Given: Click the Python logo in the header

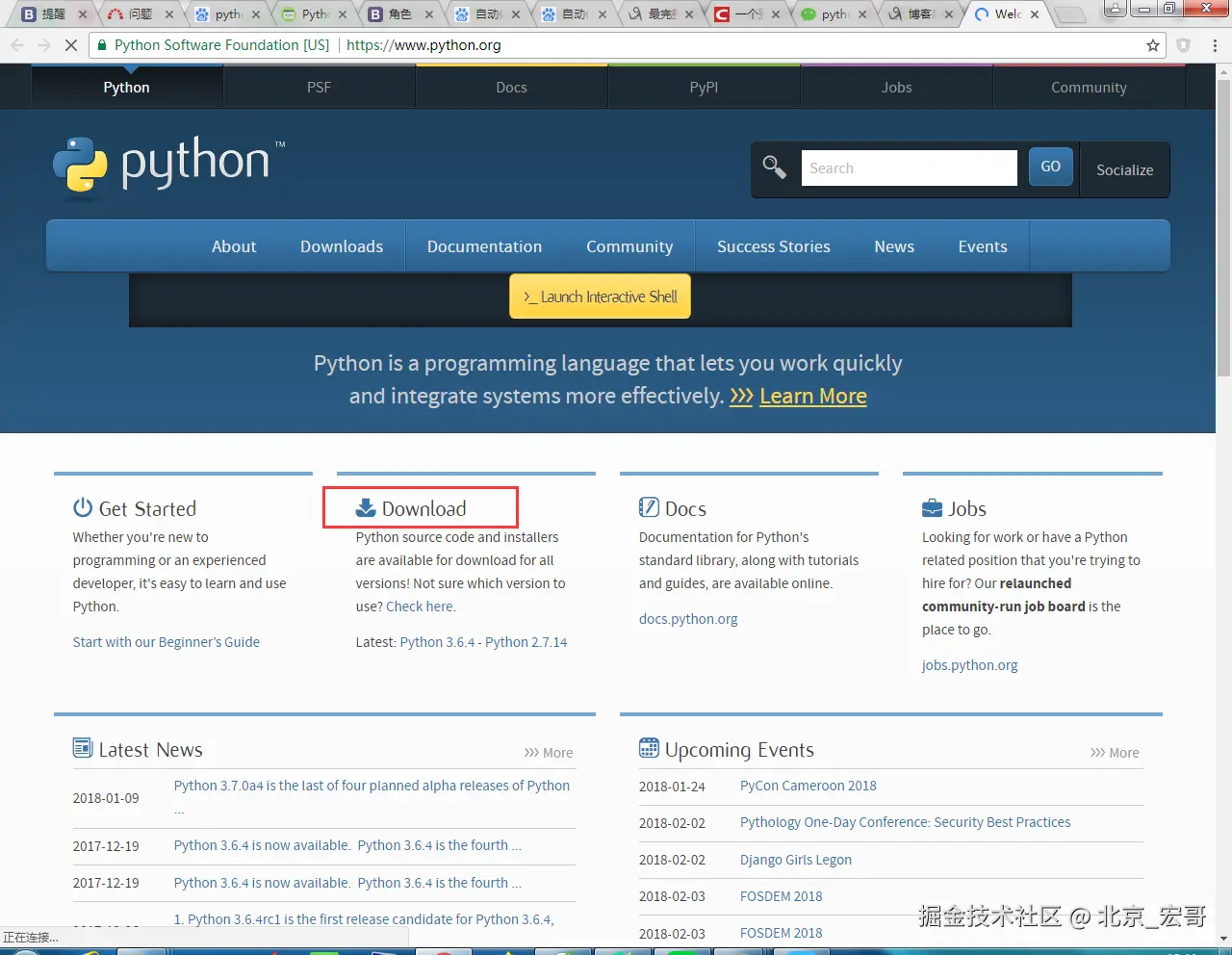Looking at the screenshot, I should [x=169, y=165].
